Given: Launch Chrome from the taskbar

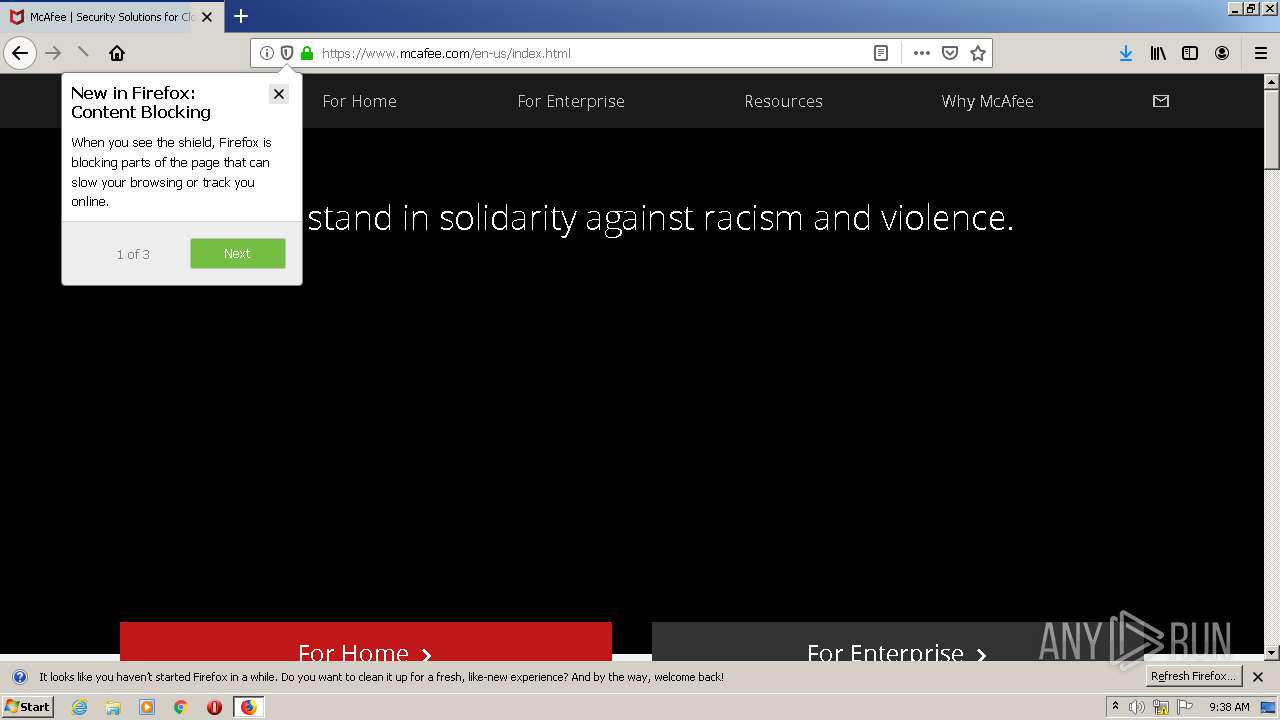Looking at the screenshot, I should pyautogui.click(x=180, y=707).
